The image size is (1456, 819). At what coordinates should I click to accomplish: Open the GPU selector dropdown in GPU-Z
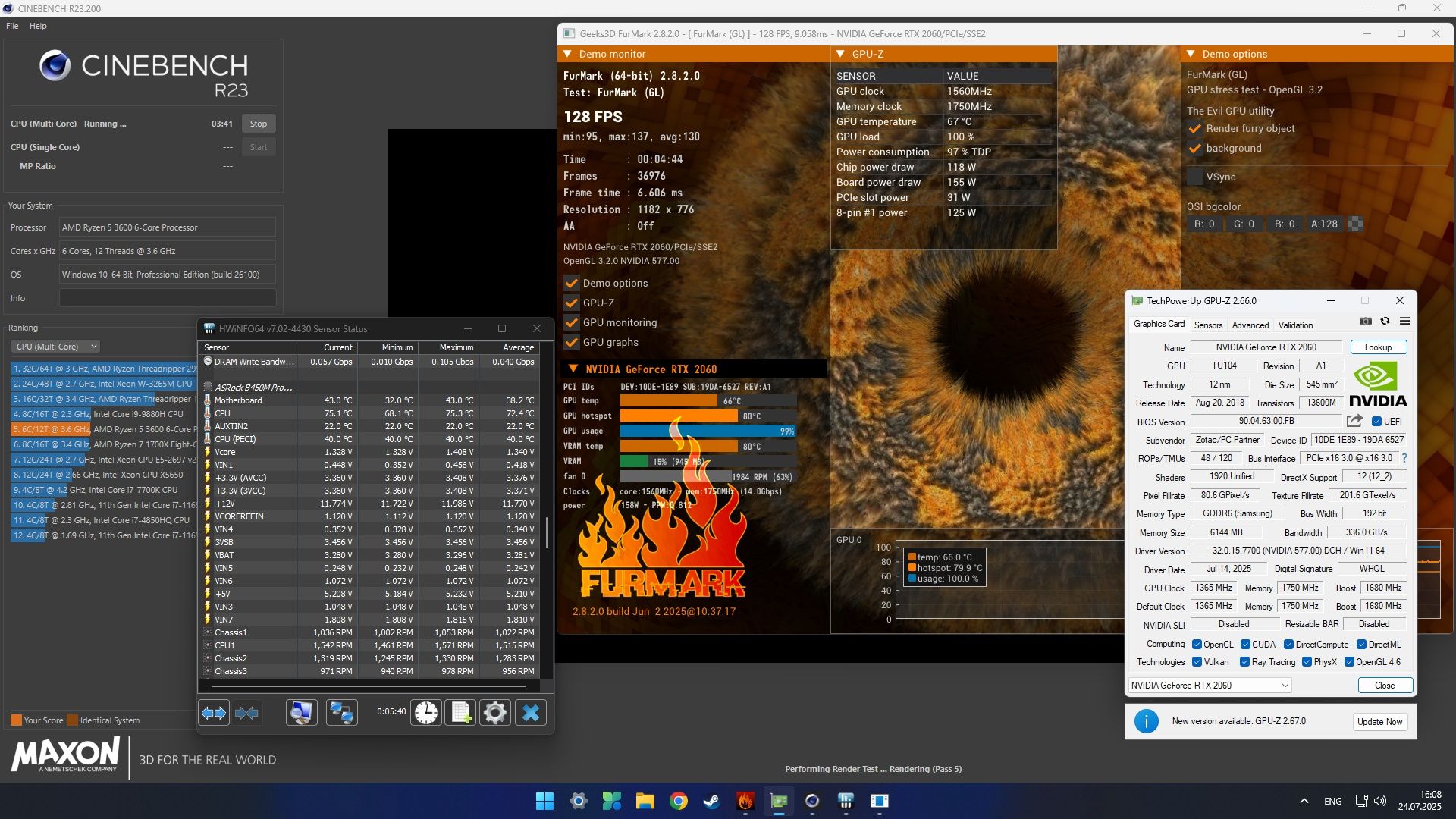click(1210, 685)
